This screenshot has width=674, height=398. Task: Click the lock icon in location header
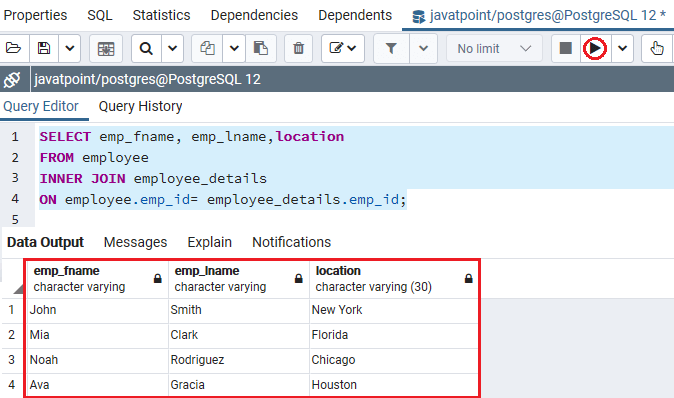(469, 279)
